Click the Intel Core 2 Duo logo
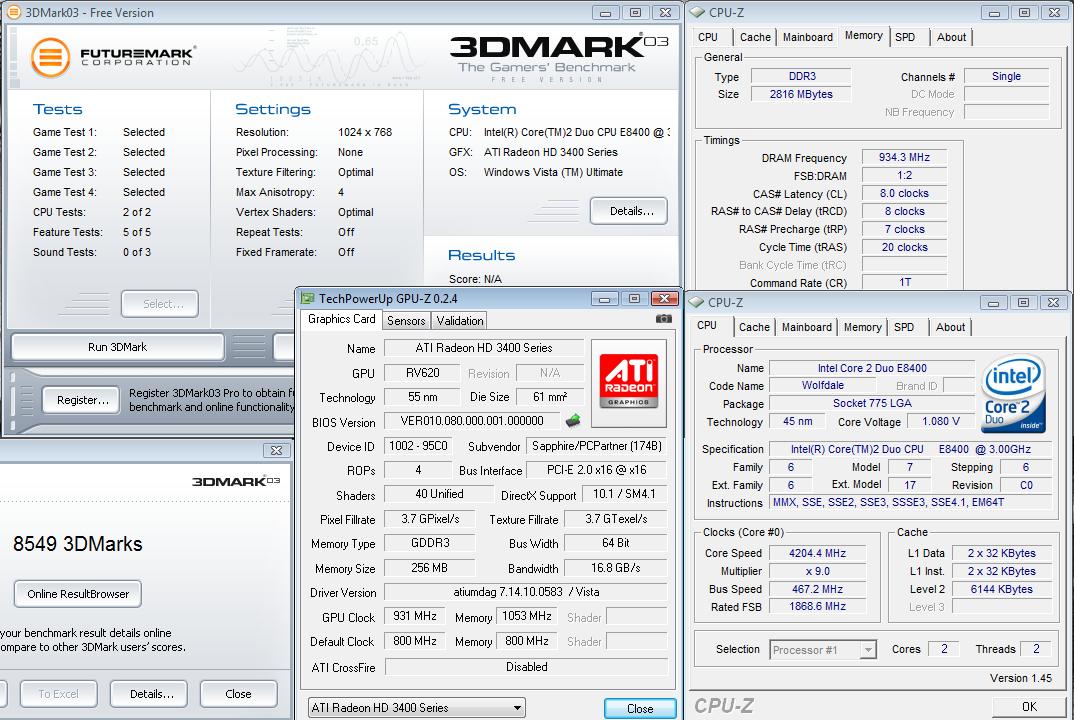Viewport: 1074px width, 720px height. 1013,393
